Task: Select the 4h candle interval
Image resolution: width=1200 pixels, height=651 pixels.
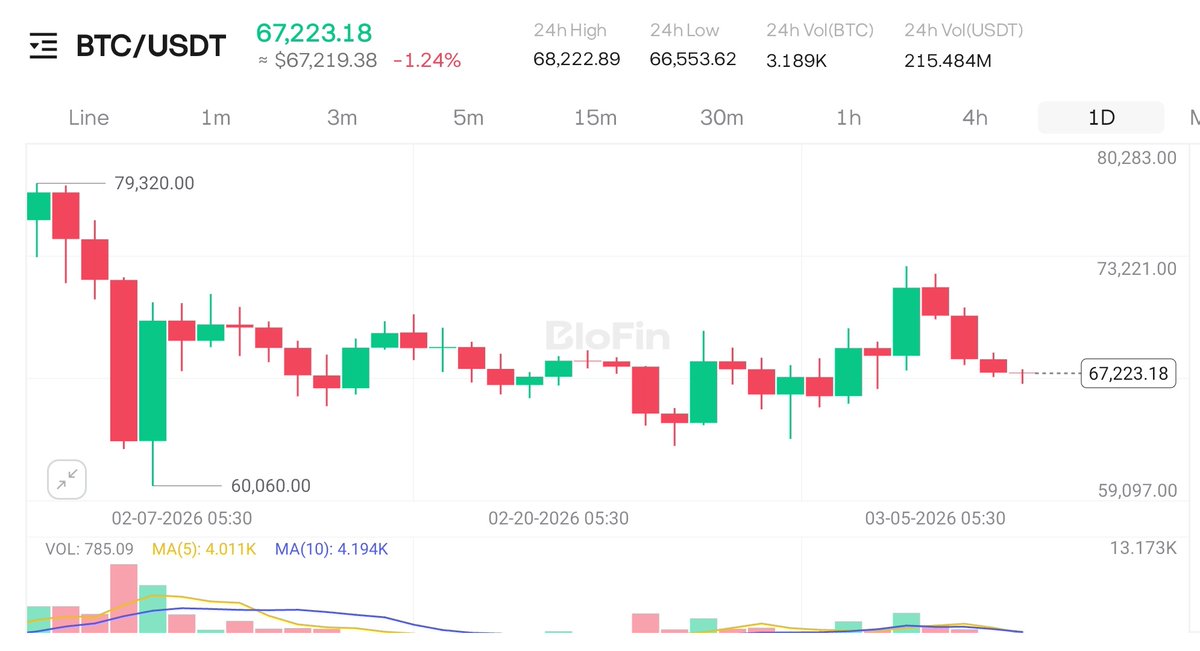Action: [974, 117]
